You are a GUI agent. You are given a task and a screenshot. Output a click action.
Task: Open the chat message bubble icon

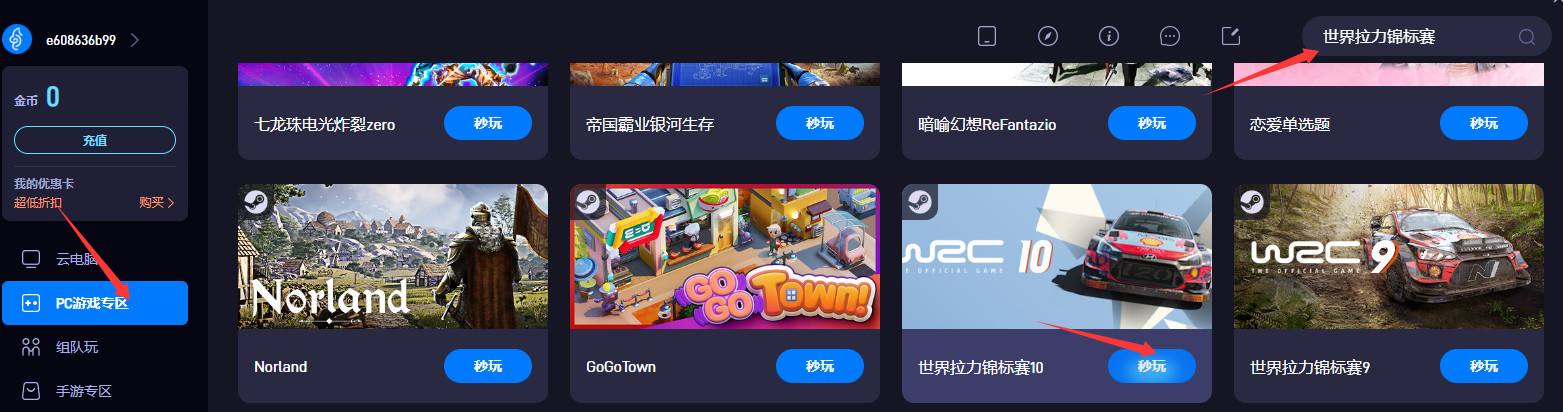pyautogui.click(x=1170, y=36)
